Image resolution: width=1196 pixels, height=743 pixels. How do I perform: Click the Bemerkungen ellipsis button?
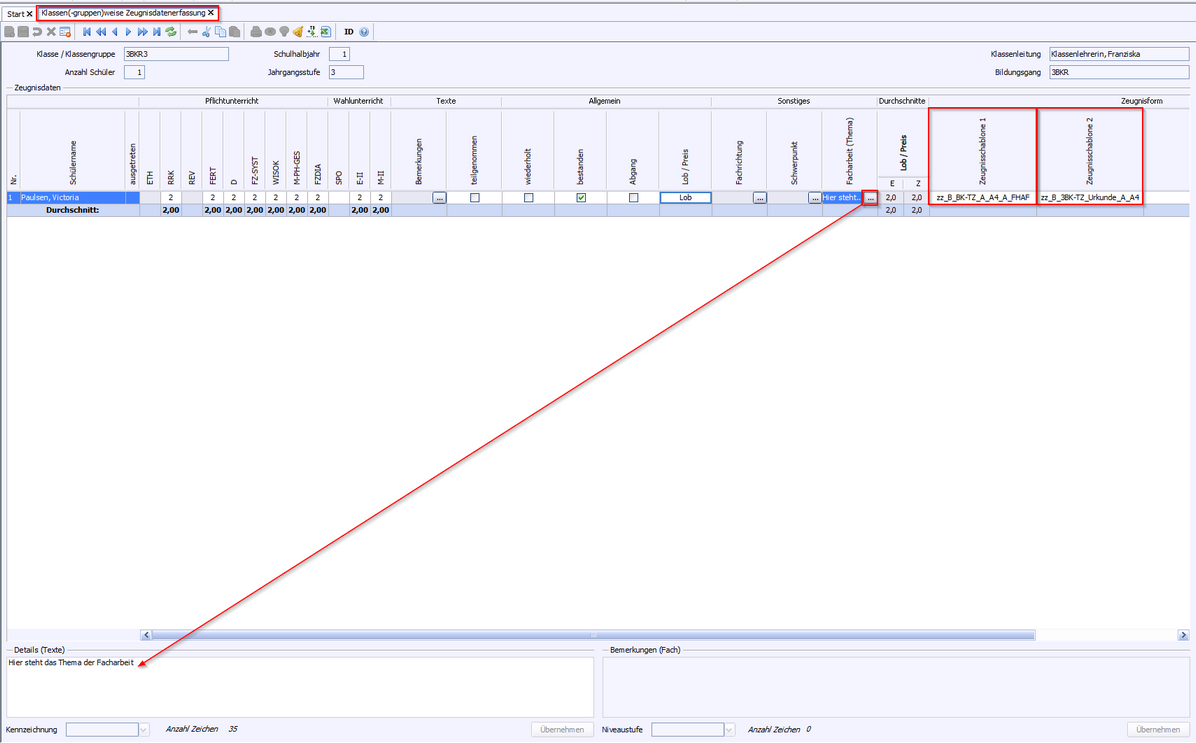click(x=439, y=198)
